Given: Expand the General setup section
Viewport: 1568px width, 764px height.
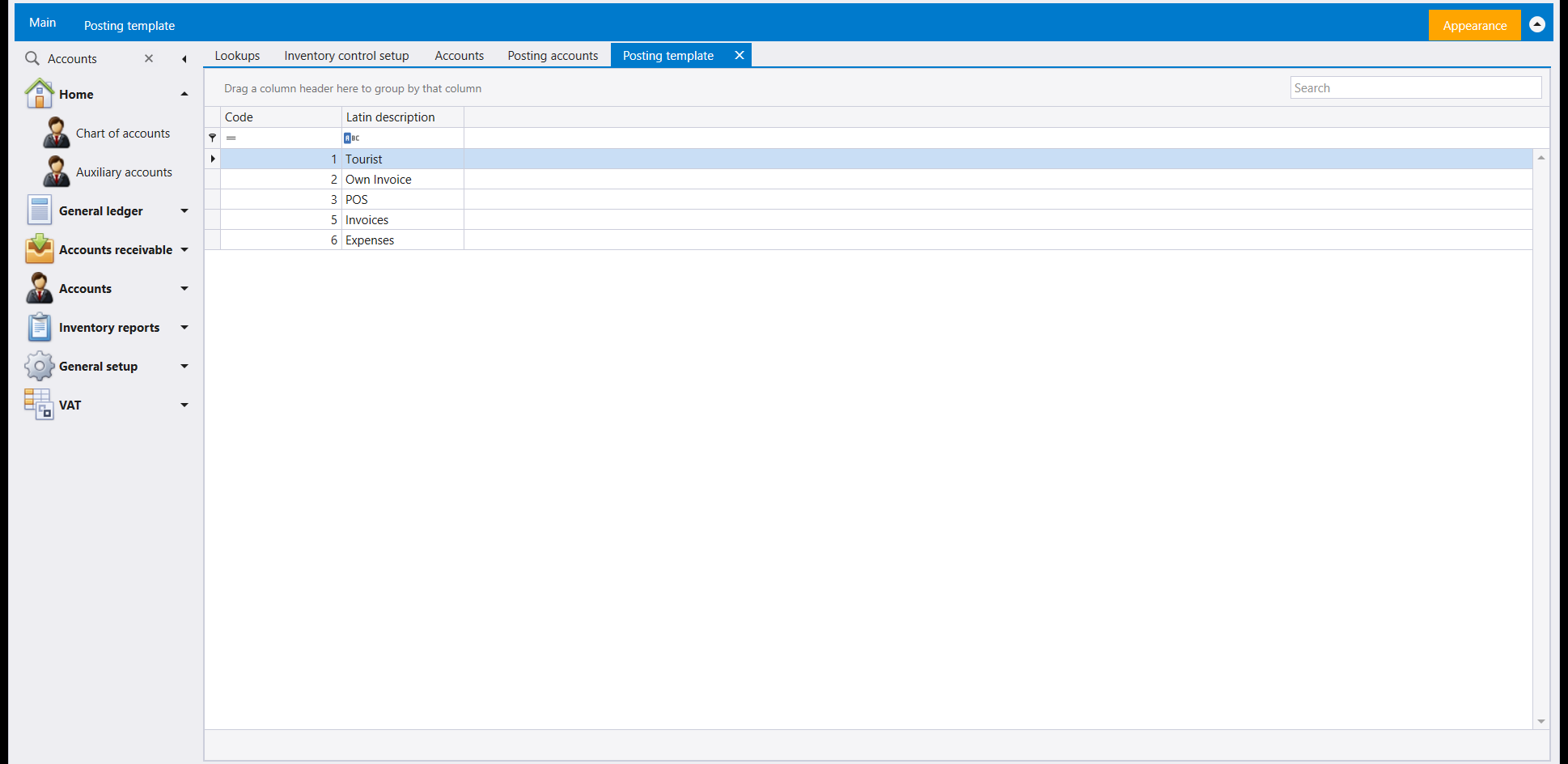Looking at the screenshot, I should coord(184,366).
